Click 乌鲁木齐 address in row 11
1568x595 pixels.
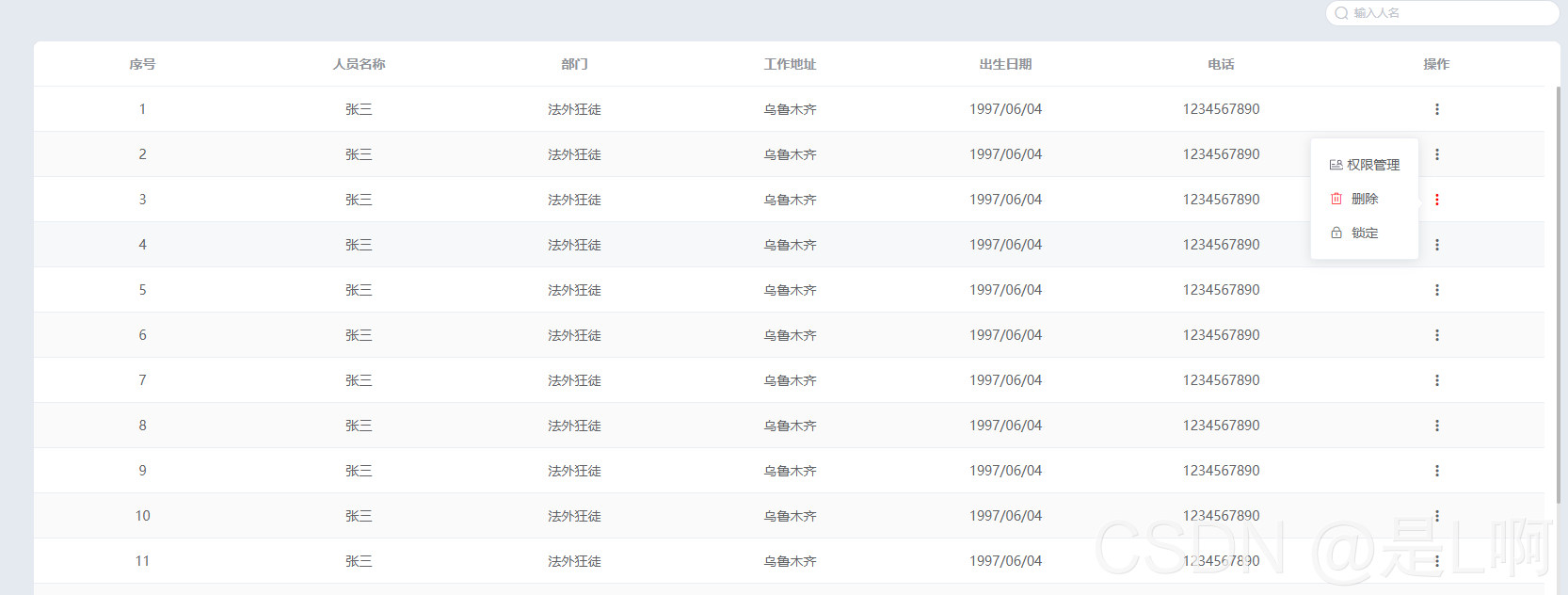[790, 561]
